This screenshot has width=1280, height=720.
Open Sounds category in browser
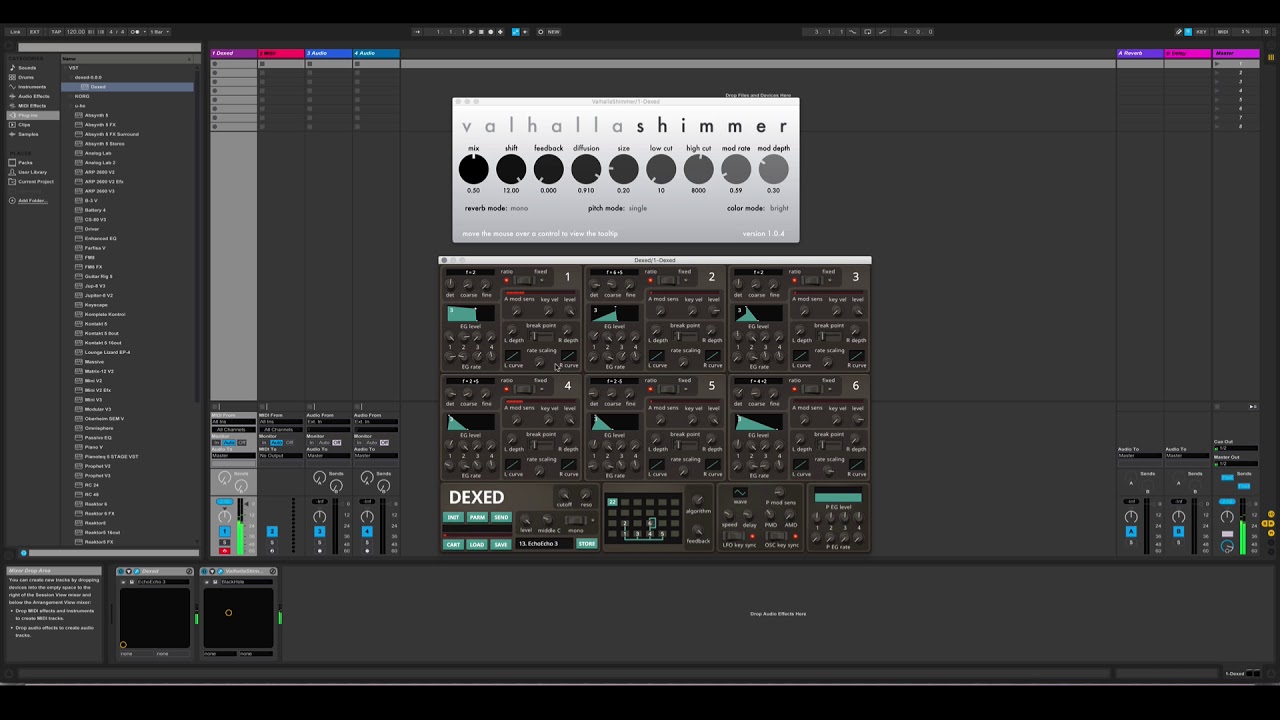(x=27, y=68)
